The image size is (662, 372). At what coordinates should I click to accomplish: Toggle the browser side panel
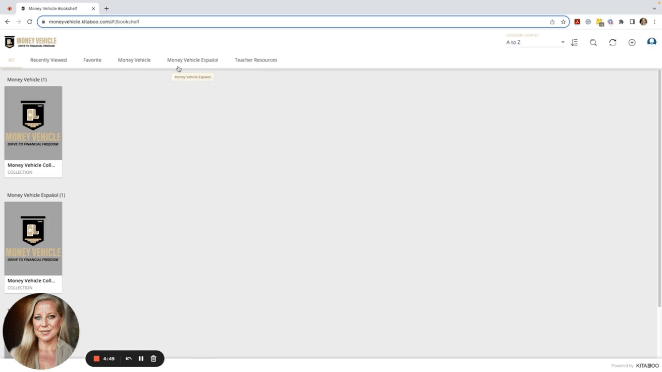[632, 22]
